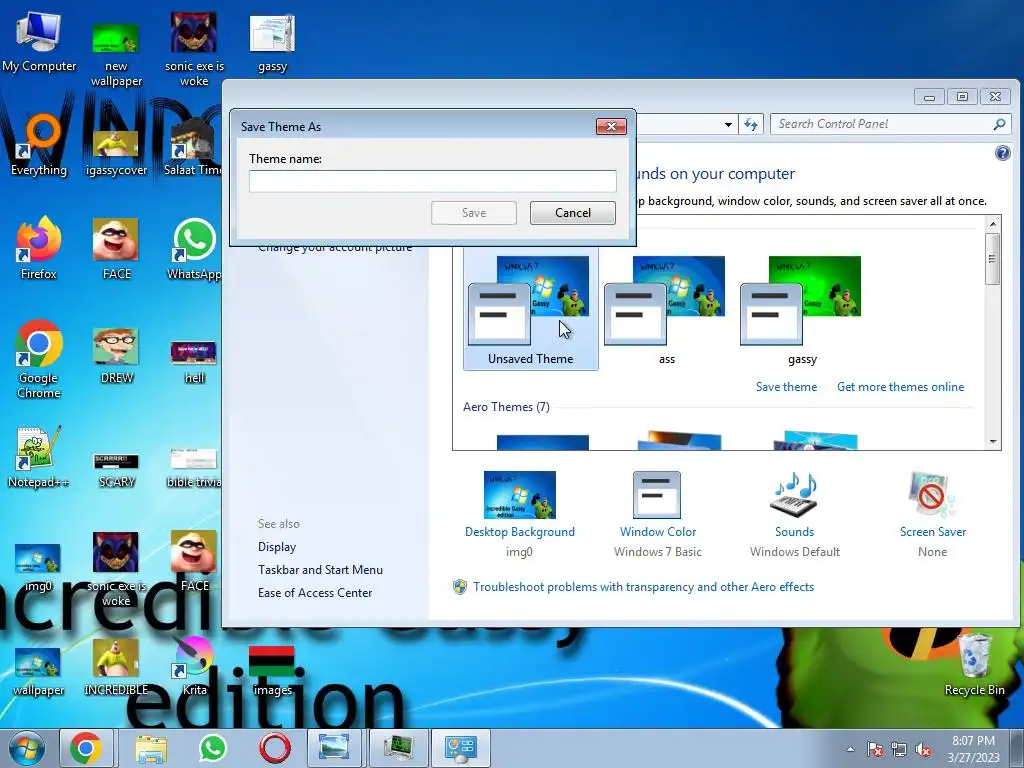This screenshot has width=1024, height=768.
Task: Open the muted volume tray icon
Action: pos(923,749)
